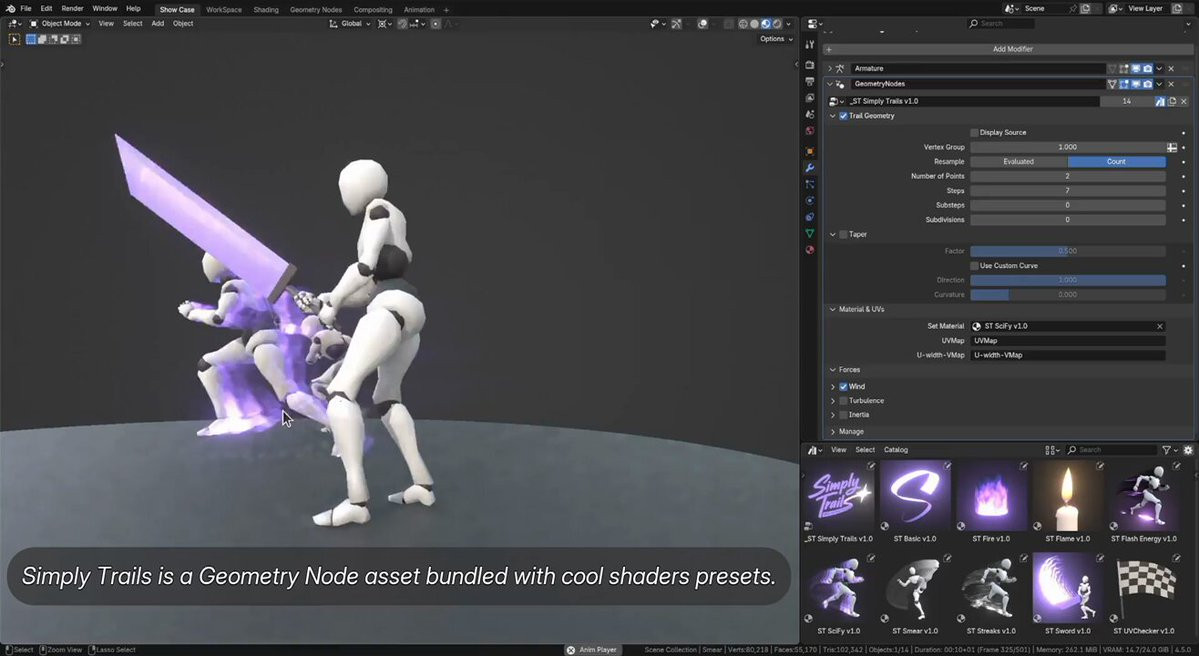Expand the Armature modifier panel
This screenshot has width=1199, height=656.
(830, 69)
